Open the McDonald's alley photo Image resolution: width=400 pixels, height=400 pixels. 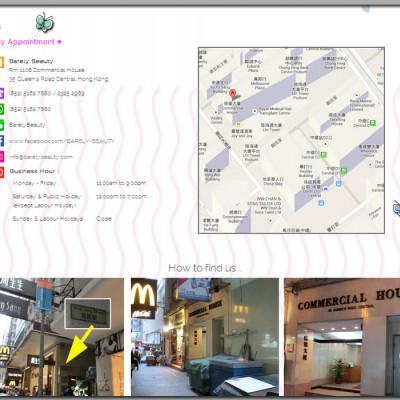click(205, 337)
